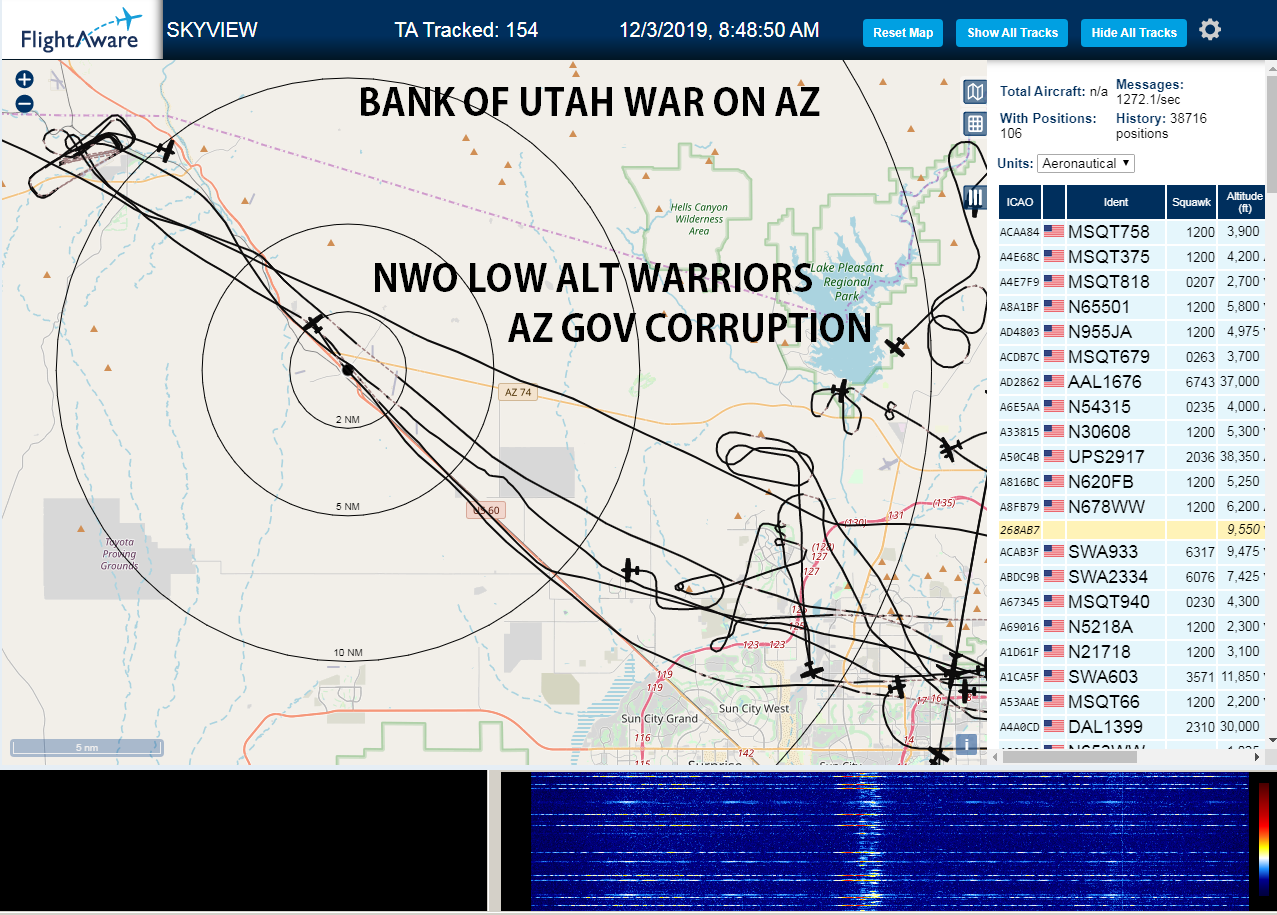Screen dimensions: 1277x915
Task: Zoom in on the map with plus button
Action: [x=25, y=79]
